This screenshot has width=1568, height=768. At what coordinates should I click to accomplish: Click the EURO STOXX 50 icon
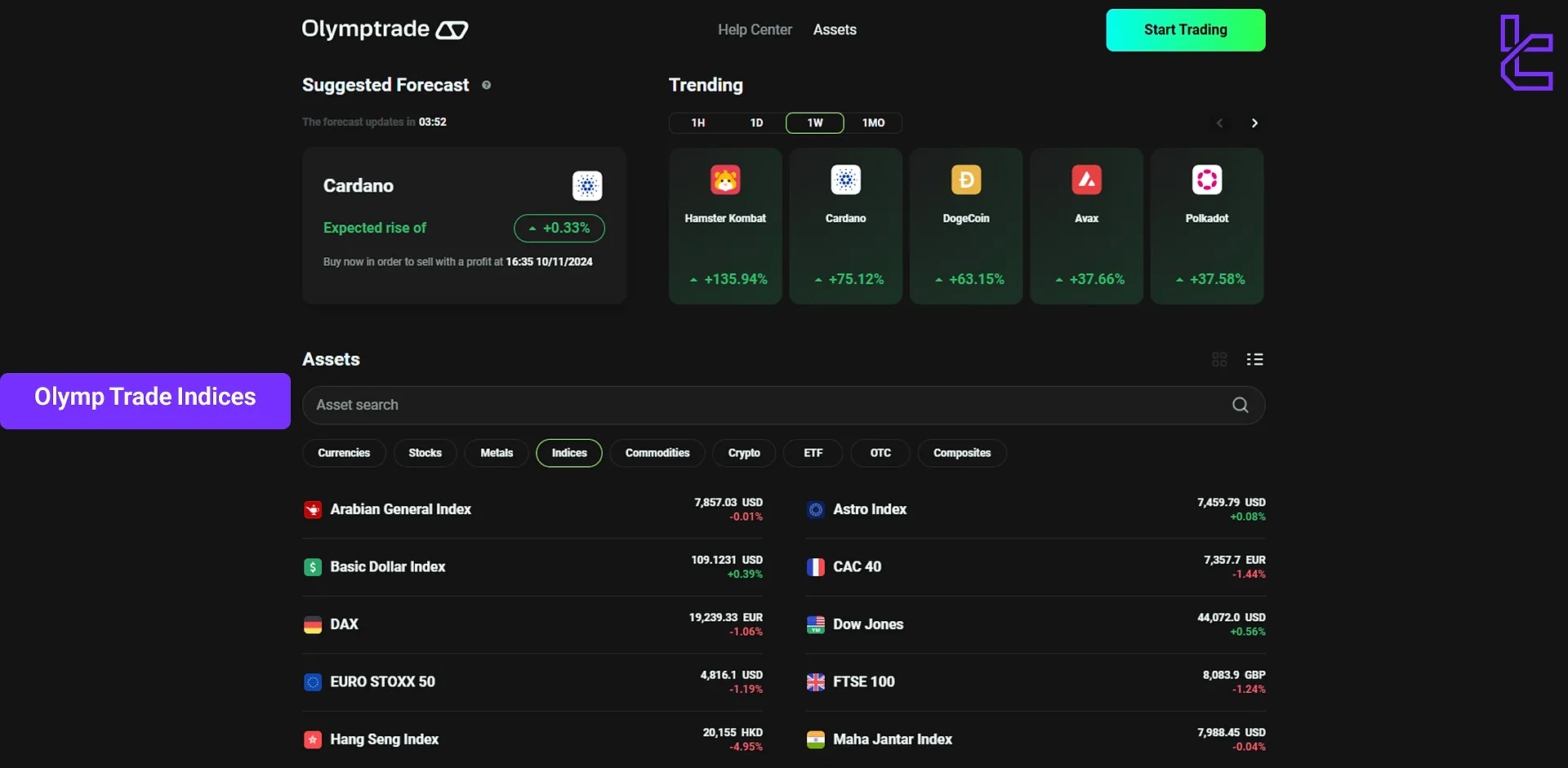313,682
